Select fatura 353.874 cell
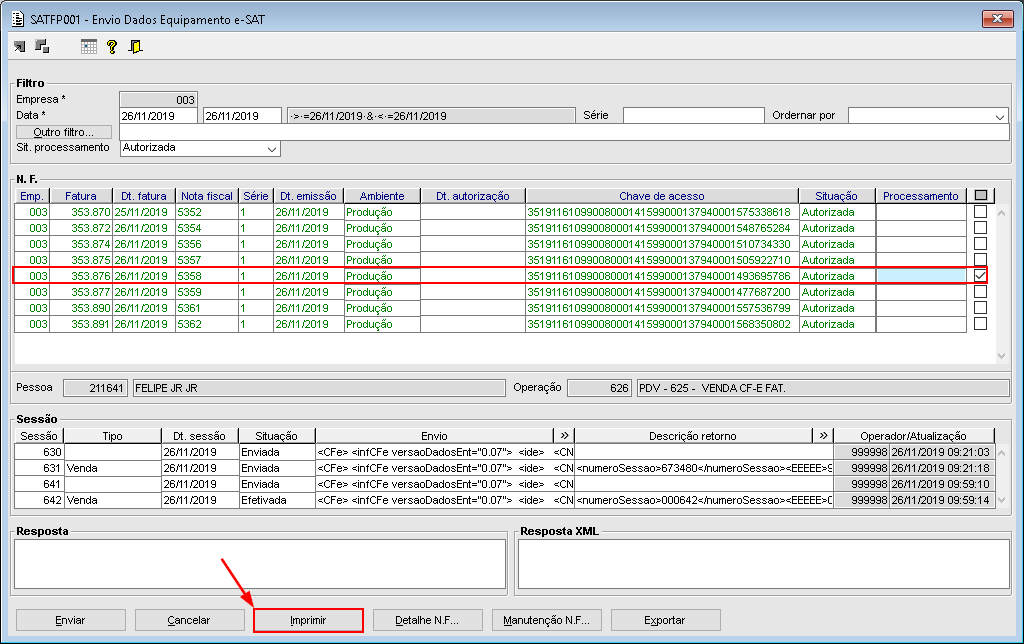 pos(81,244)
